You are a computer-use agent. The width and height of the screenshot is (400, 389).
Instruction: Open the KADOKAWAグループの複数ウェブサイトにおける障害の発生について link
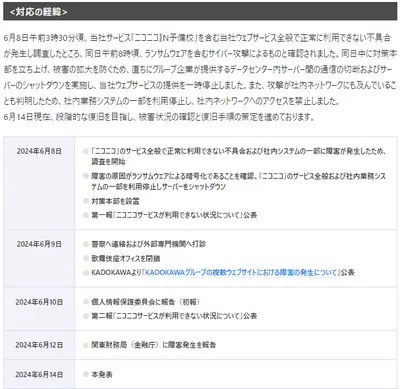point(241,273)
